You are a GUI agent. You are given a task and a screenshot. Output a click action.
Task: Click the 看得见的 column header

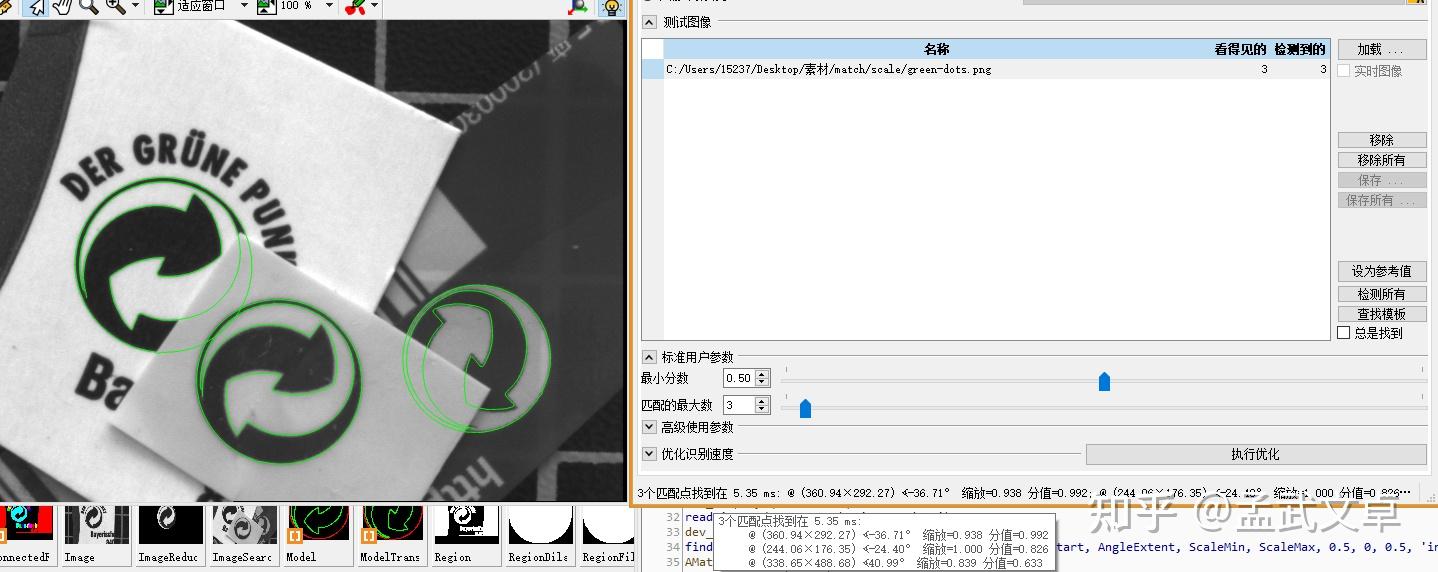(x=1240, y=49)
